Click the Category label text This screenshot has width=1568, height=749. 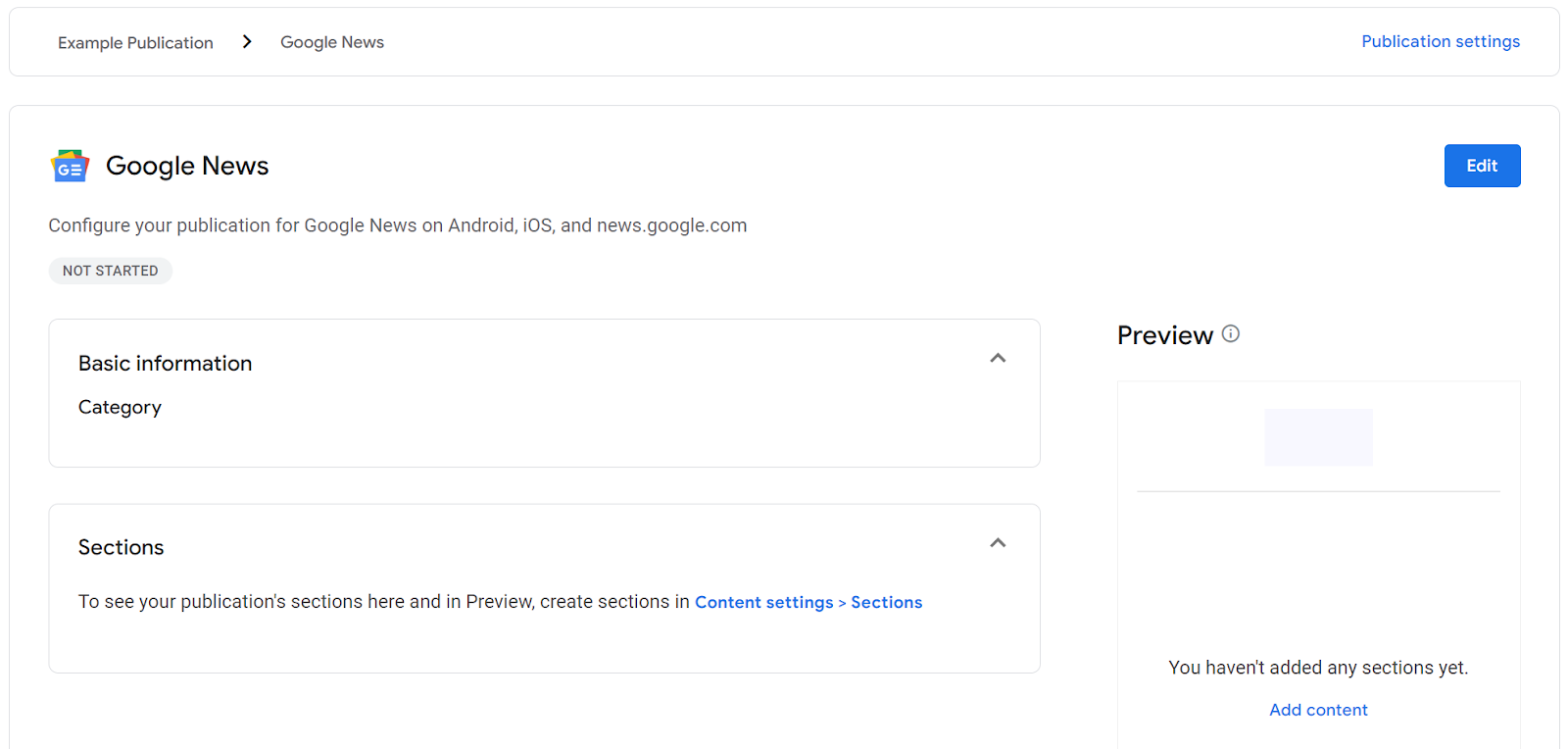click(120, 407)
